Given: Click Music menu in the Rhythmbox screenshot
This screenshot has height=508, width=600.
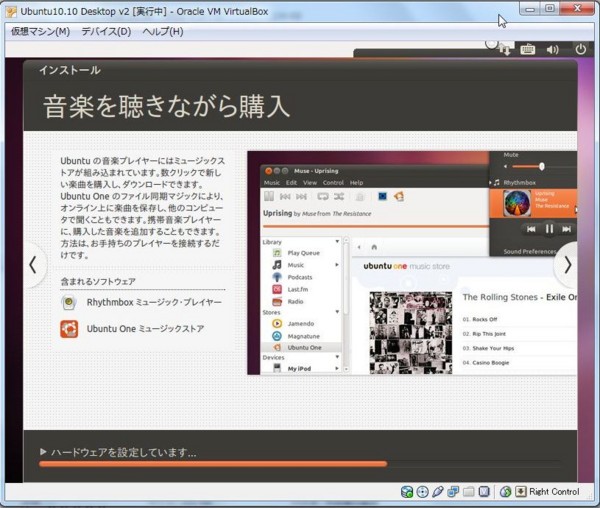Looking at the screenshot, I should coord(272,183).
